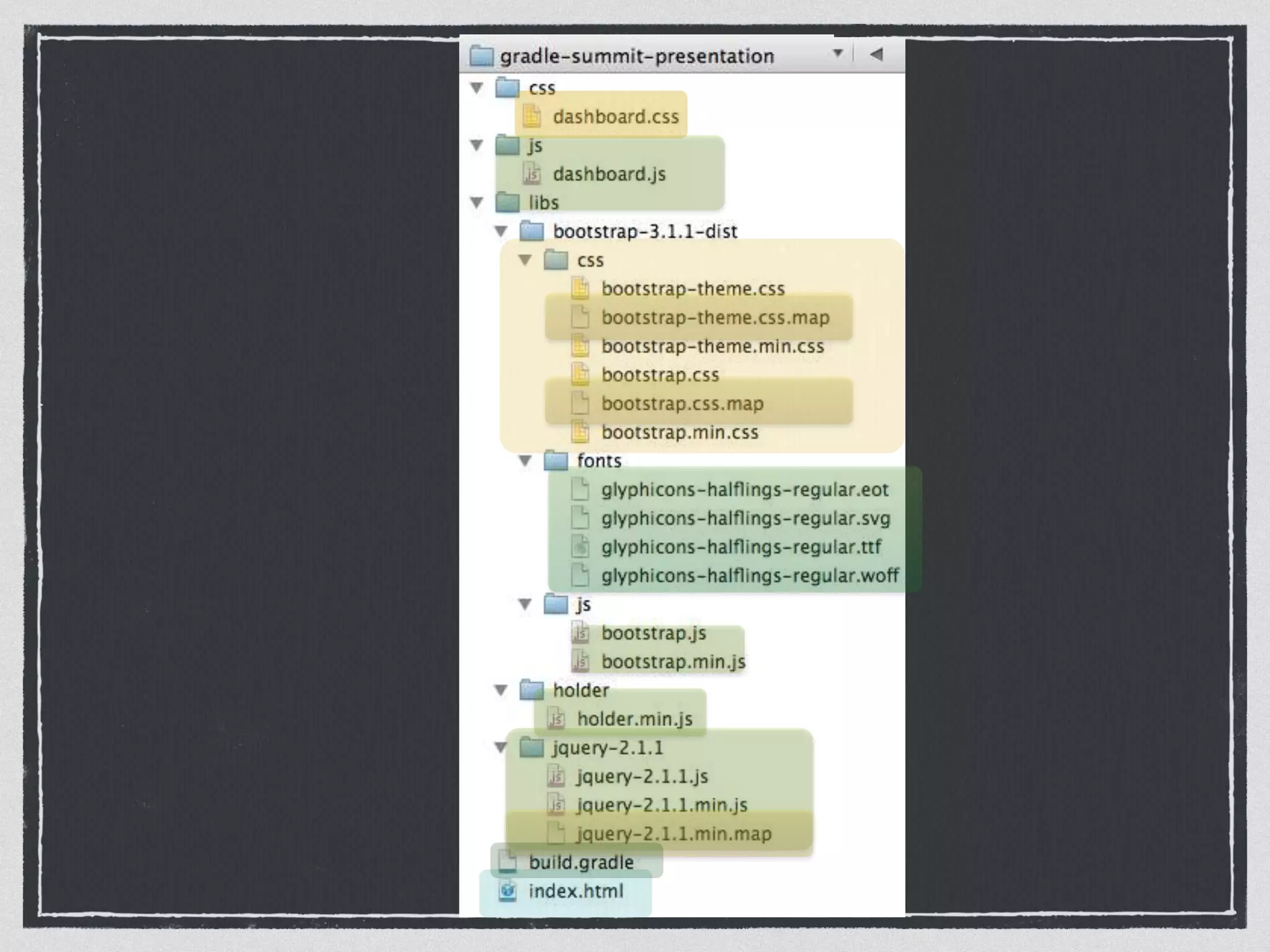This screenshot has width=1270, height=952.
Task: Click the glyphicons-halflings-regular.svg file icon
Action: tap(580, 518)
